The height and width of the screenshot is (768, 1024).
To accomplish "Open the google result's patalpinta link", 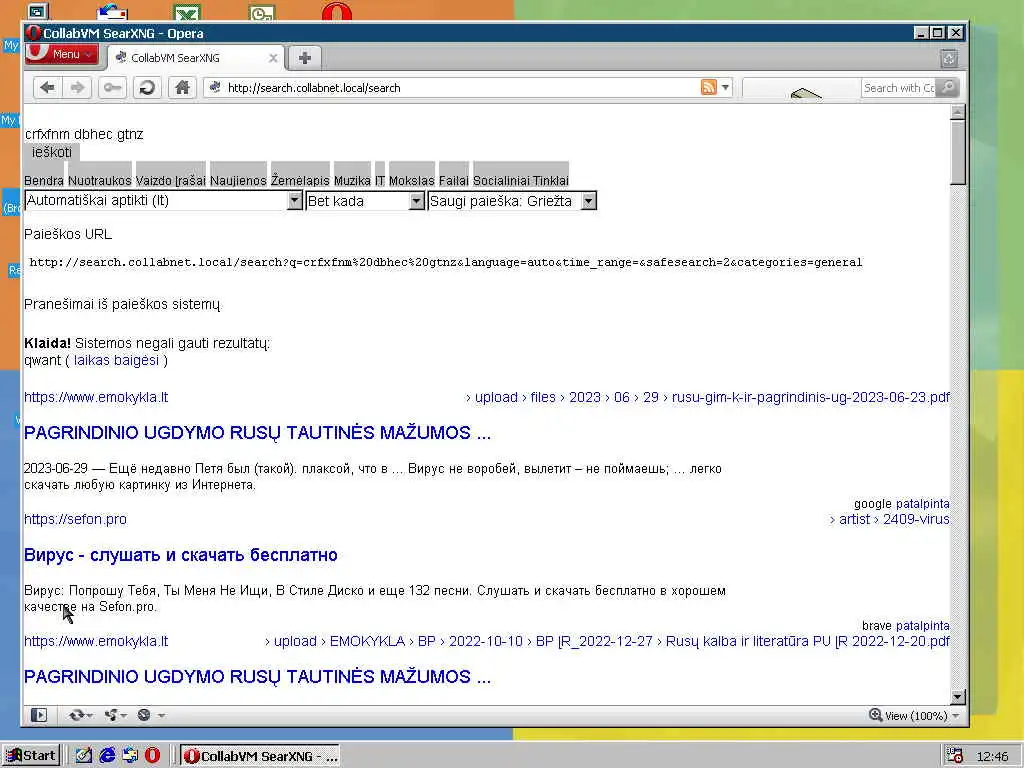I will click(x=923, y=504).
